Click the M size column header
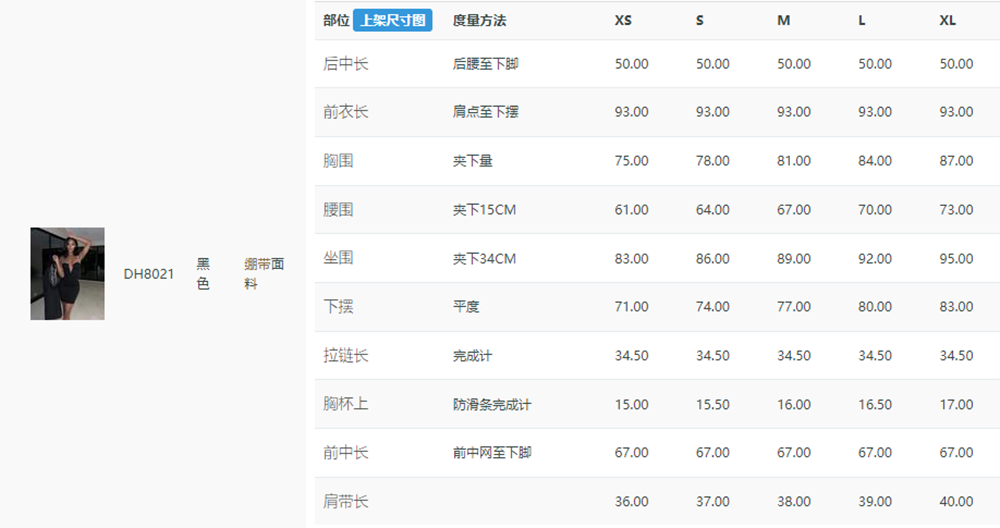Image resolution: width=1000 pixels, height=528 pixels. coord(784,20)
